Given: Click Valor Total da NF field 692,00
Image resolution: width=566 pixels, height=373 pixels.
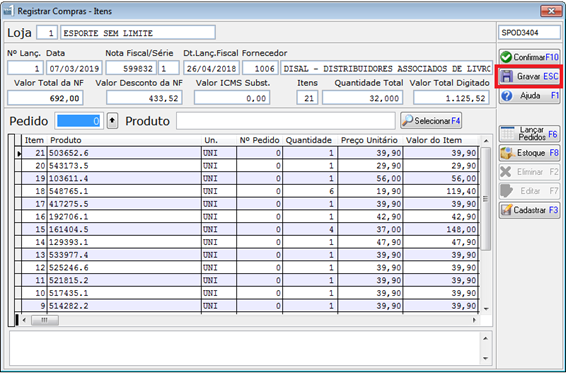Looking at the screenshot, I should click(x=45, y=98).
